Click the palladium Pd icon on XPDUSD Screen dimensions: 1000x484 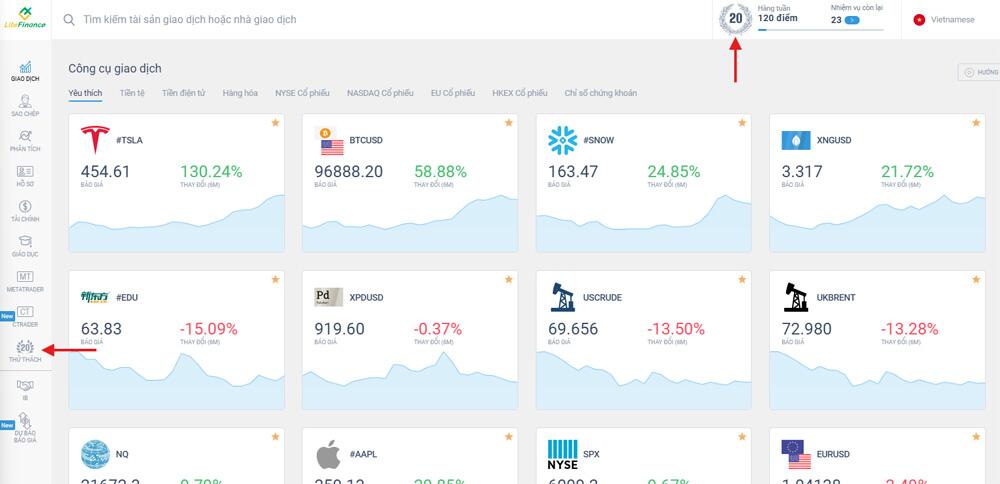pyautogui.click(x=329, y=297)
